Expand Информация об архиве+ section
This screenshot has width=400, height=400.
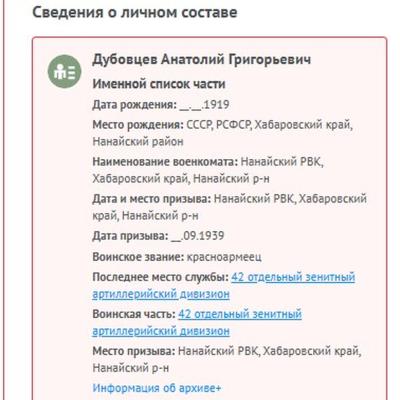point(157,388)
